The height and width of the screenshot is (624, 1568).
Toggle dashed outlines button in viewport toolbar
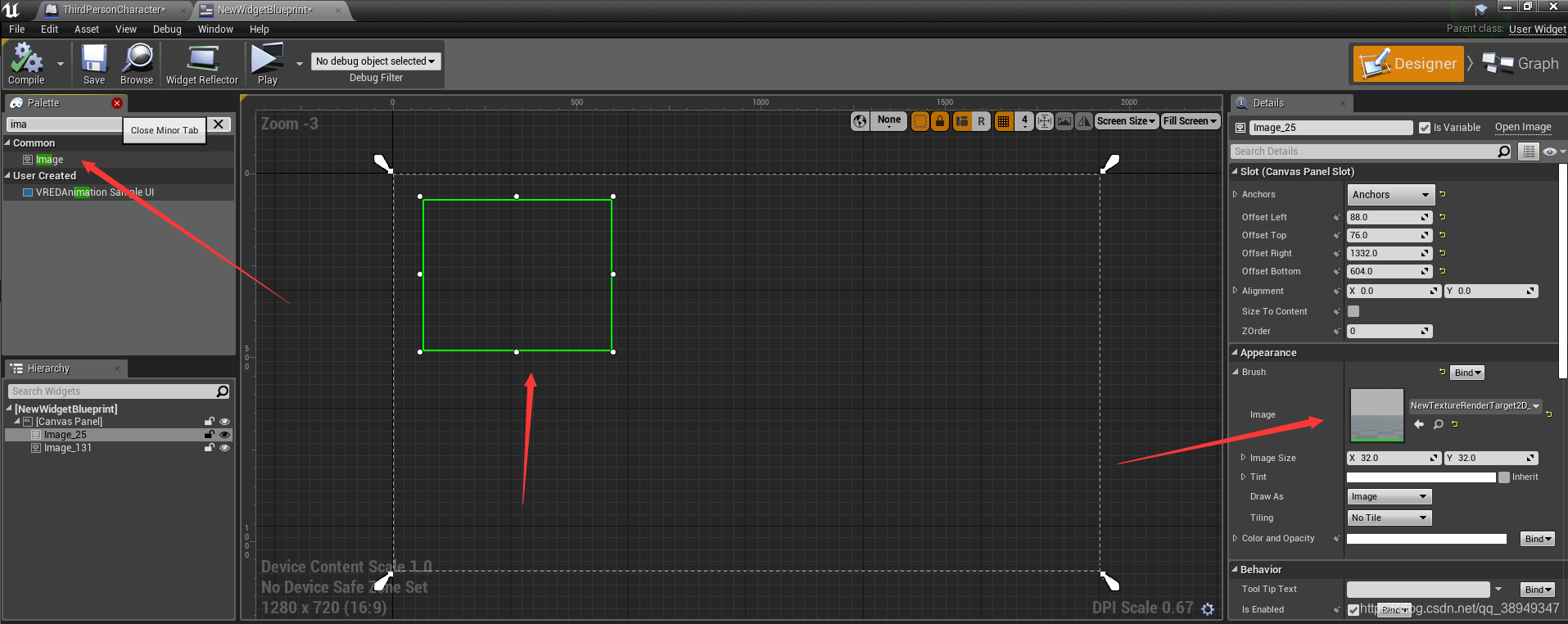pyautogui.click(x=920, y=121)
